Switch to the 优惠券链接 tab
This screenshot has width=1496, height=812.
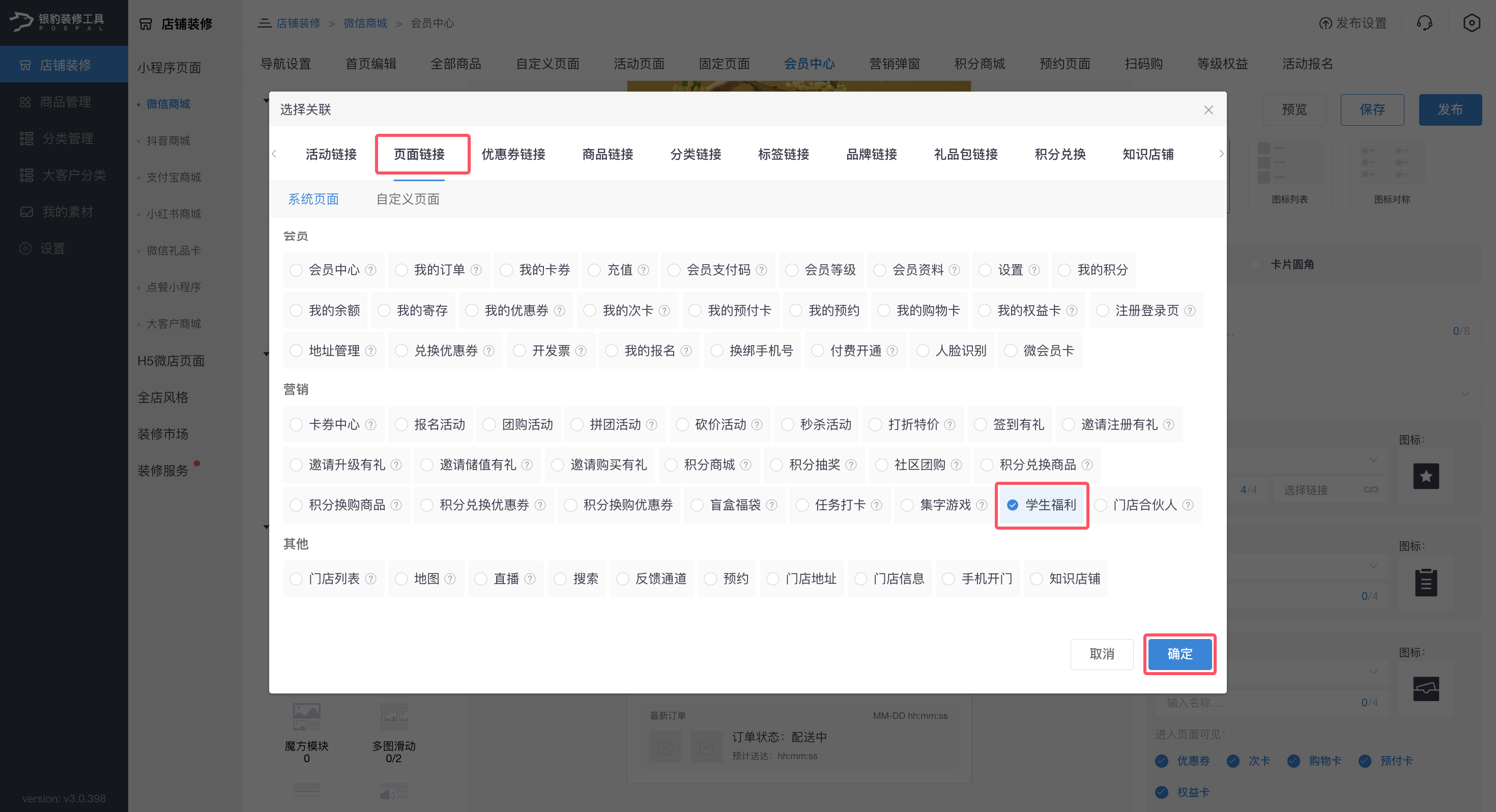[513, 154]
